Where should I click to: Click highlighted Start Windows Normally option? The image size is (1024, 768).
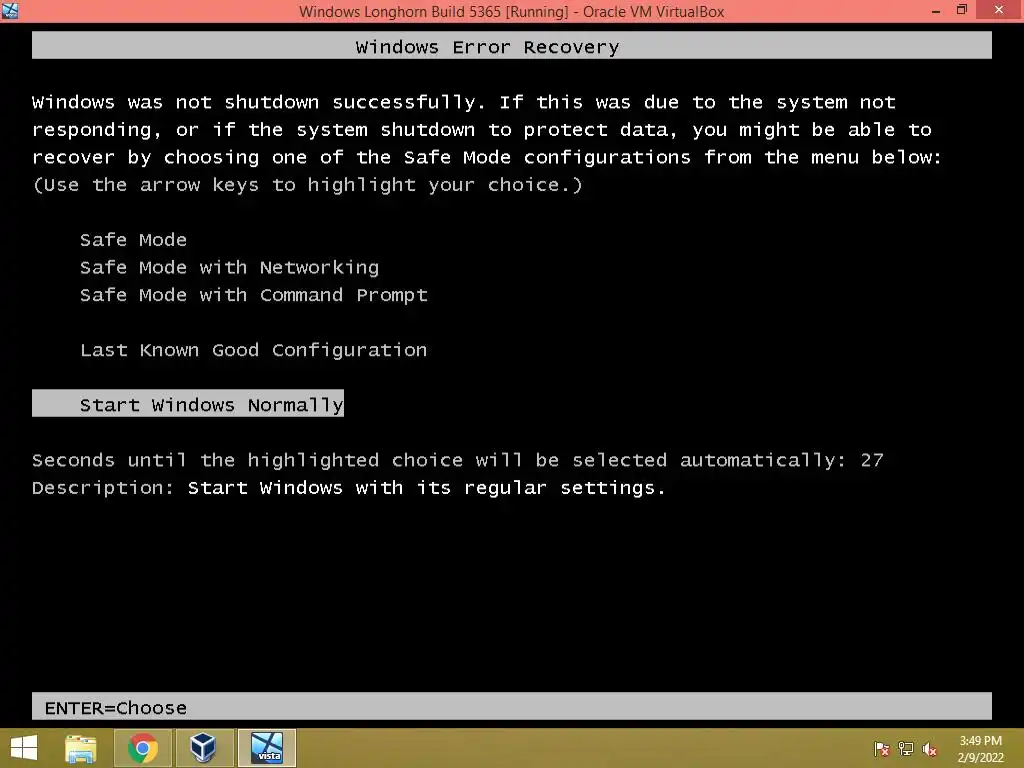pos(188,404)
